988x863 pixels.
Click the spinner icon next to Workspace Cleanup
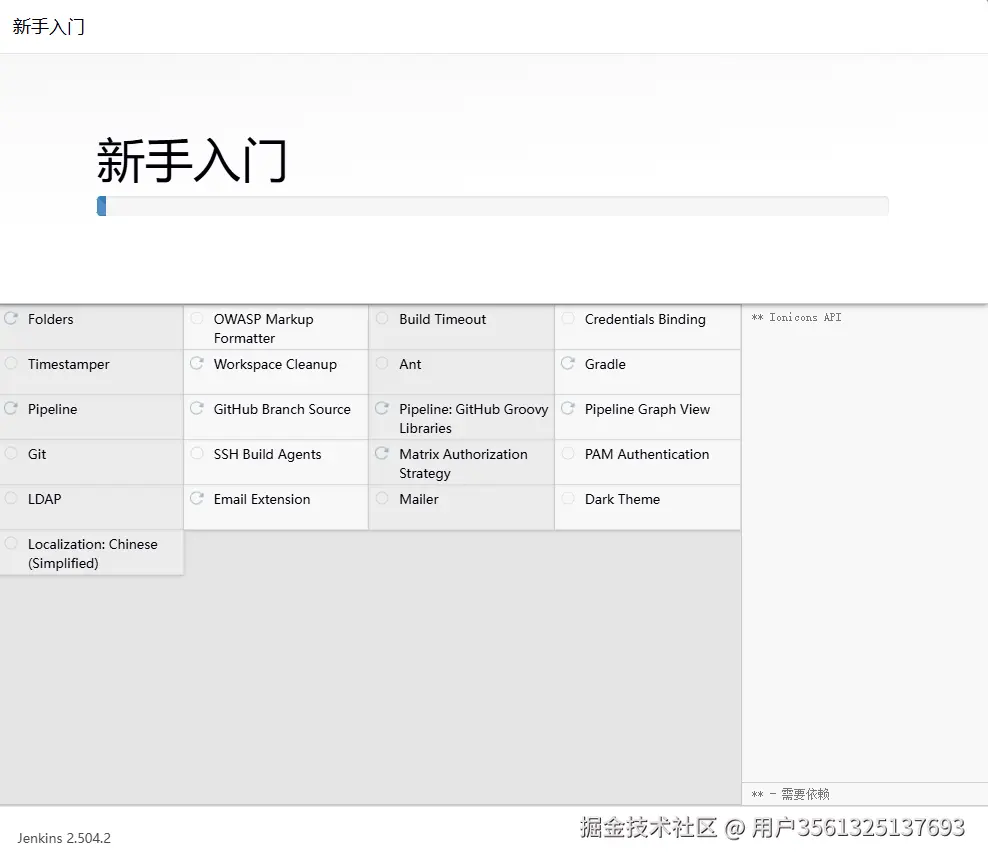click(x=196, y=364)
